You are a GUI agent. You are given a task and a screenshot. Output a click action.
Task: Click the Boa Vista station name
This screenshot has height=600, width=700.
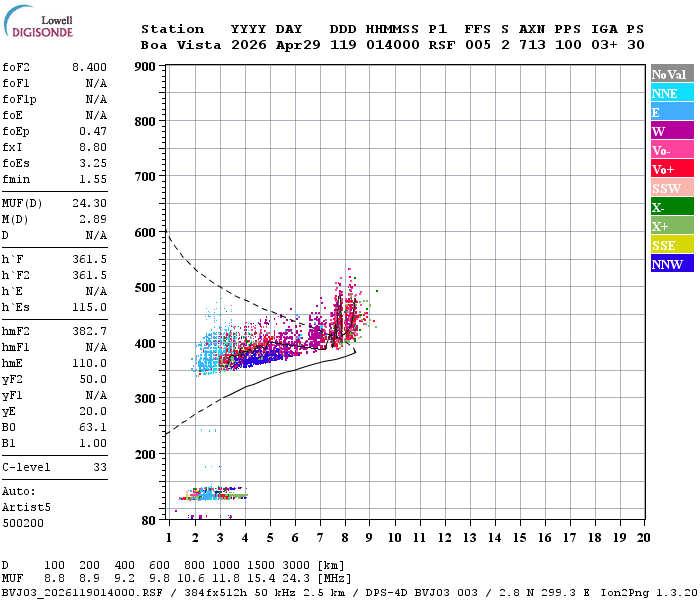click(x=181, y=45)
